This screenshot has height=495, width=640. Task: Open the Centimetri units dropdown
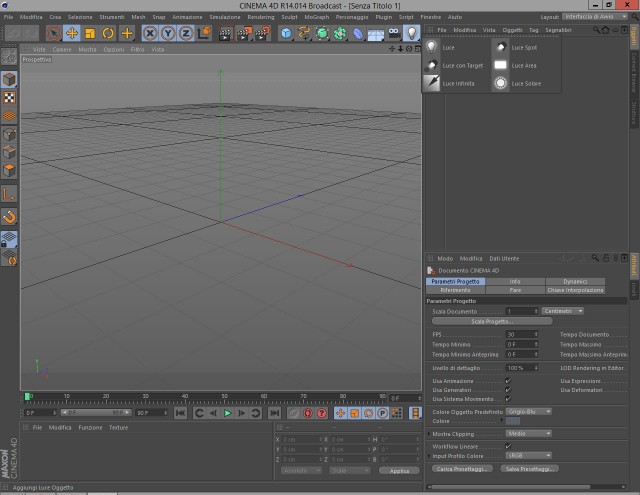pyautogui.click(x=562, y=311)
